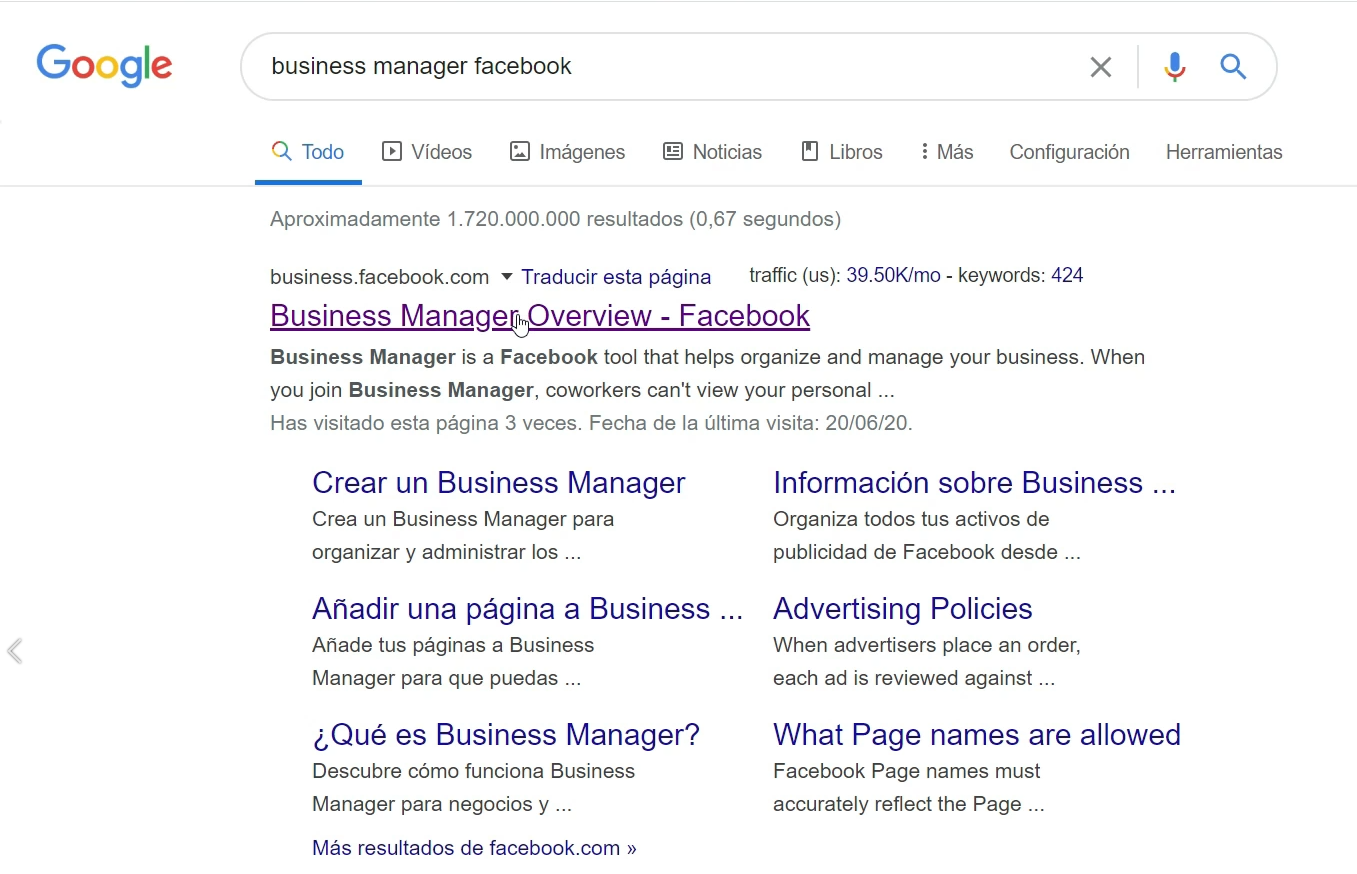
Task: Click Traducir esta página link
Action: (616, 277)
